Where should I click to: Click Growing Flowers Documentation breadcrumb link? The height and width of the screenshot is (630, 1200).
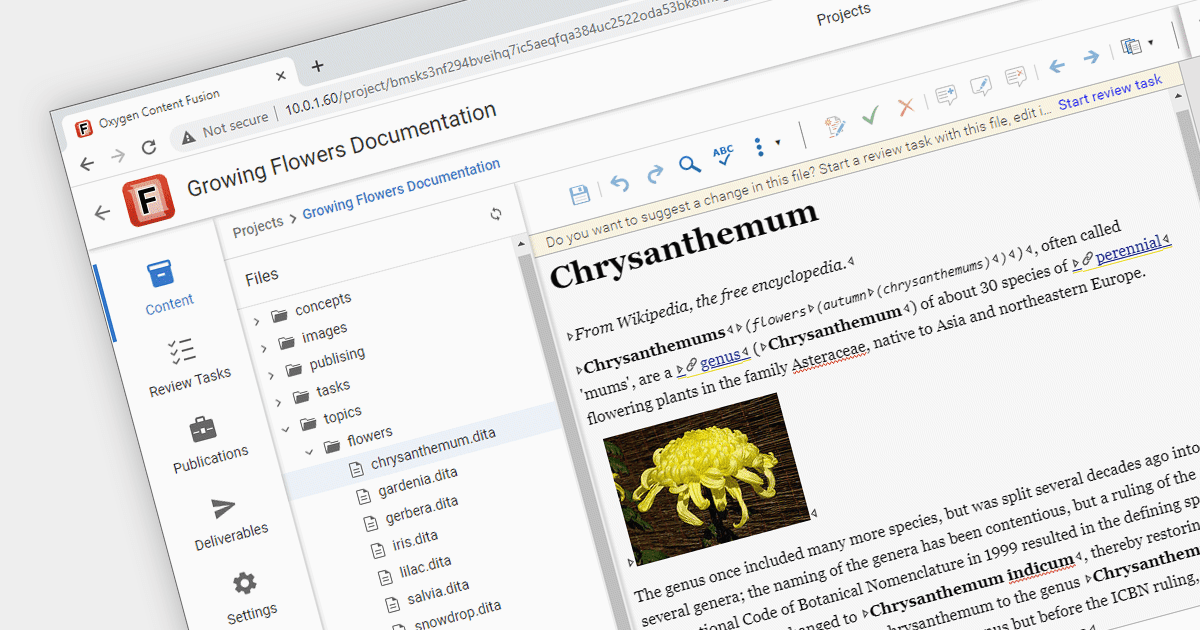(401, 189)
